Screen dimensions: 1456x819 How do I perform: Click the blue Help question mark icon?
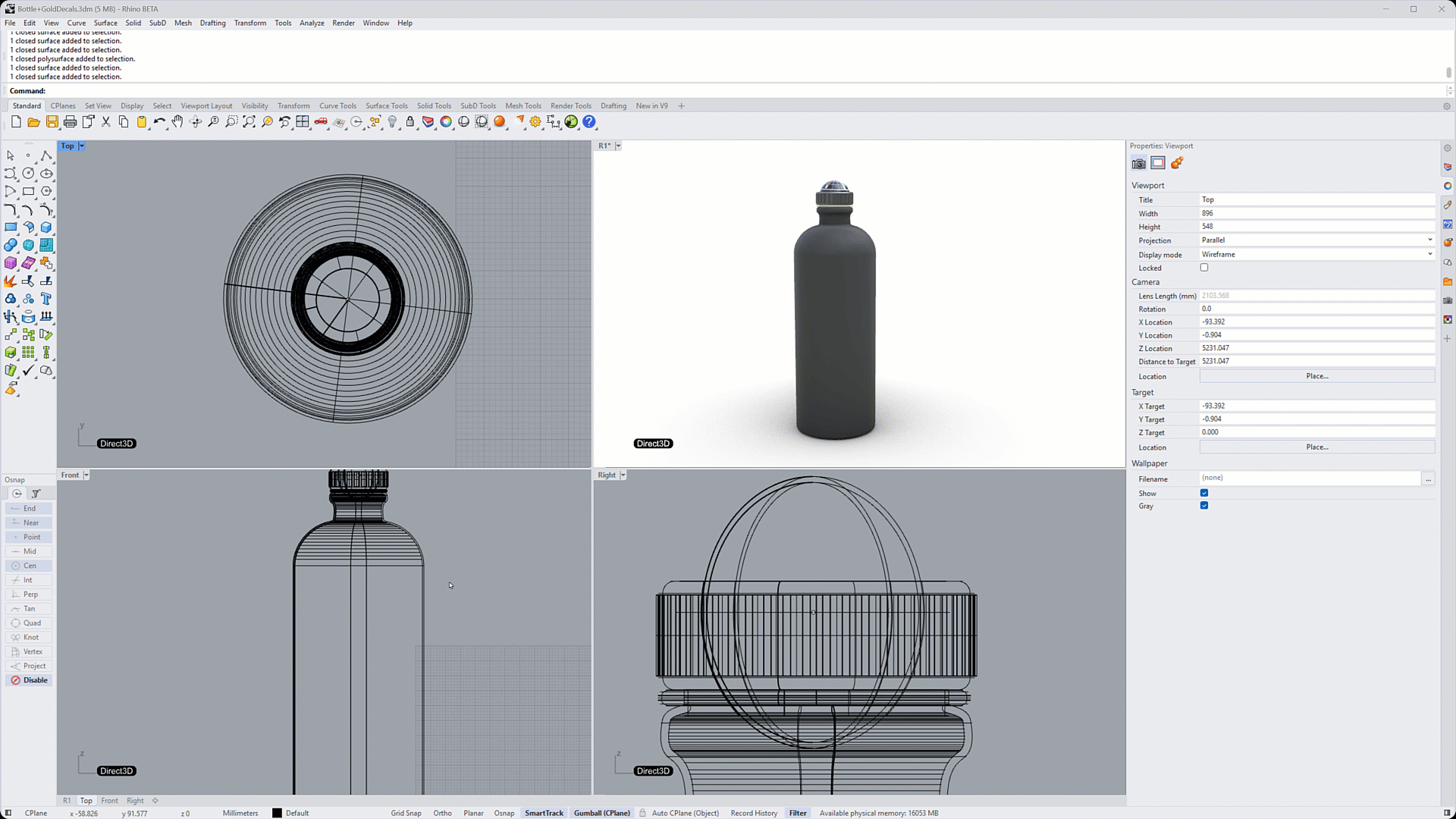(x=589, y=122)
